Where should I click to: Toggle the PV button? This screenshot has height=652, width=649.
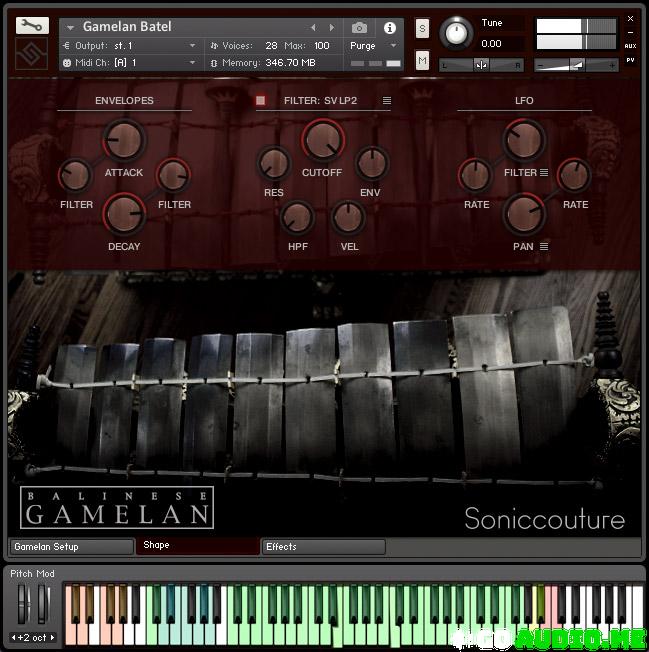coord(630,60)
